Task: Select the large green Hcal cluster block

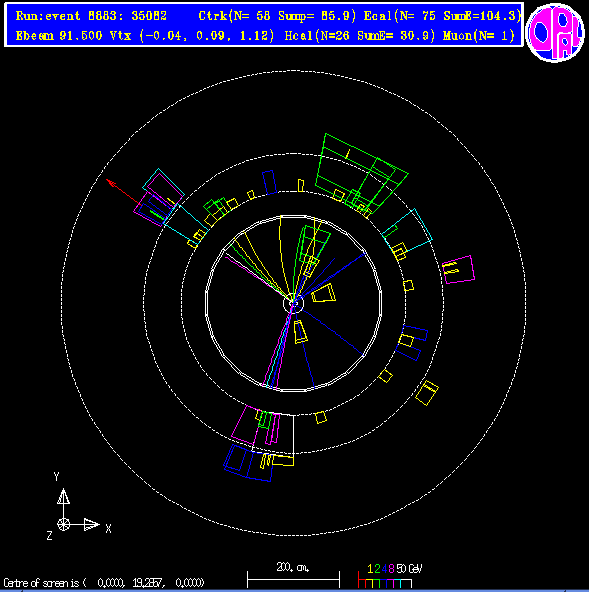Action: point(361,174)
